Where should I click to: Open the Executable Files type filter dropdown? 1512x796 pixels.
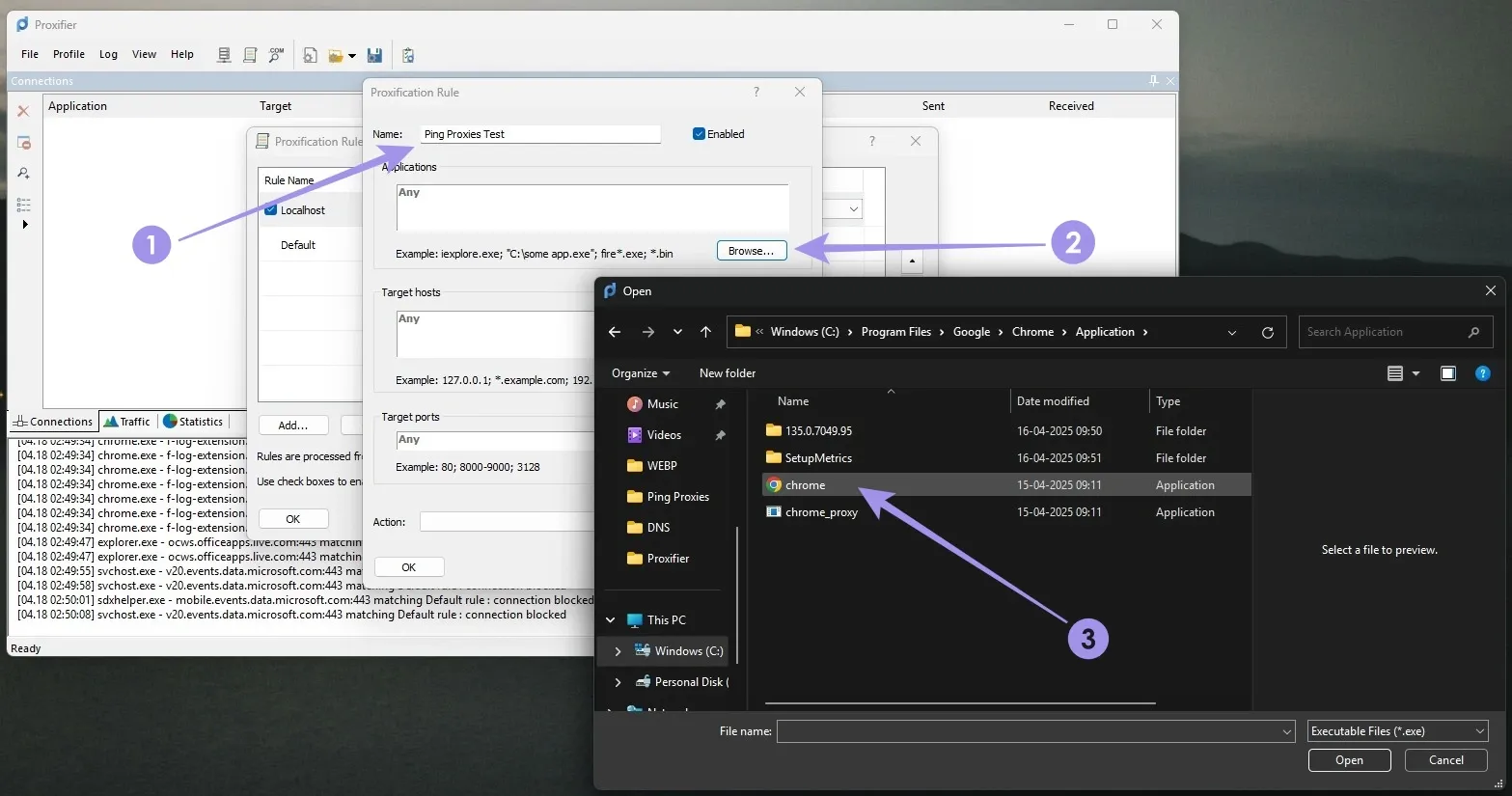pyautogui.click(x=1398, y=731)
